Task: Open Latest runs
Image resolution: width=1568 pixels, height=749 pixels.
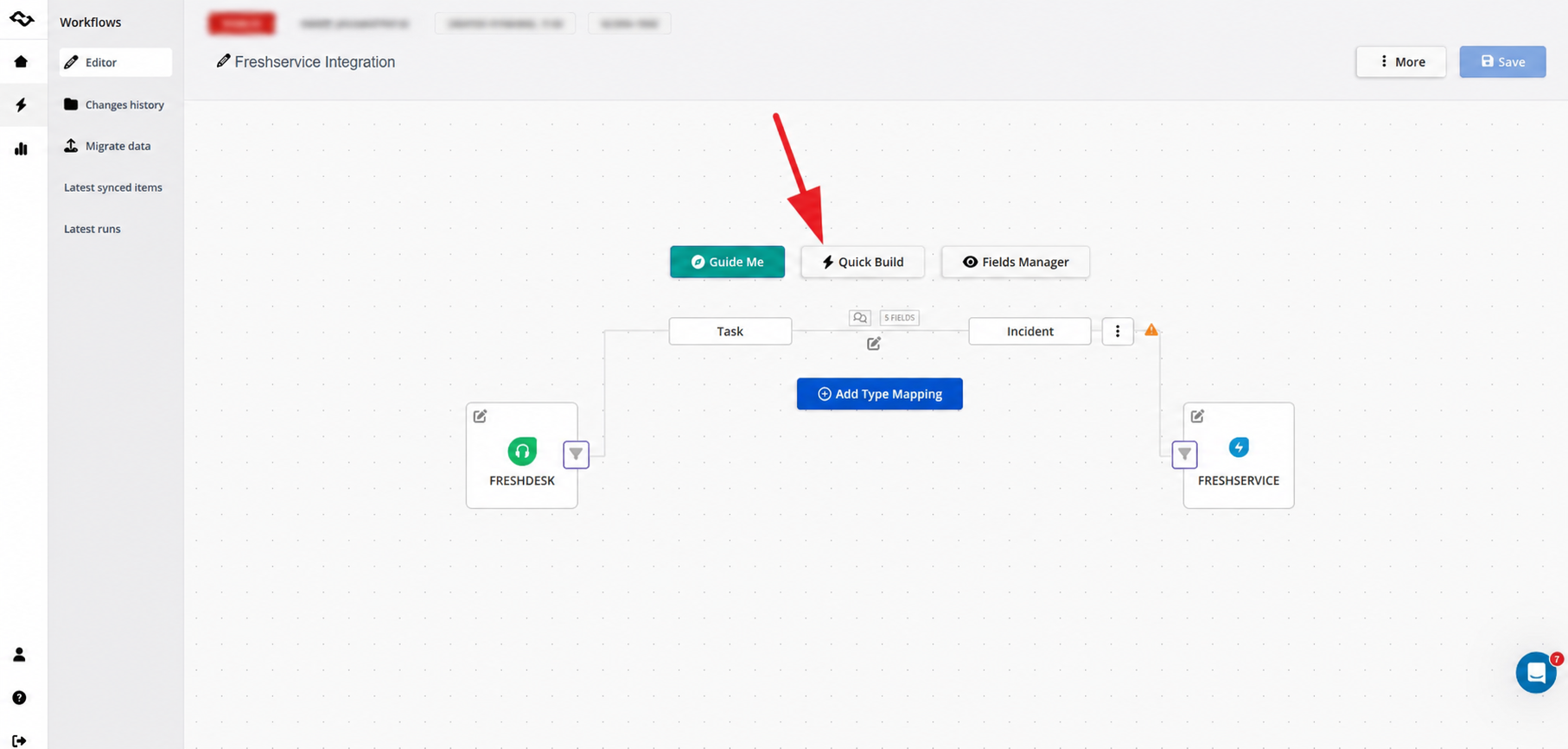Action: 92,229
